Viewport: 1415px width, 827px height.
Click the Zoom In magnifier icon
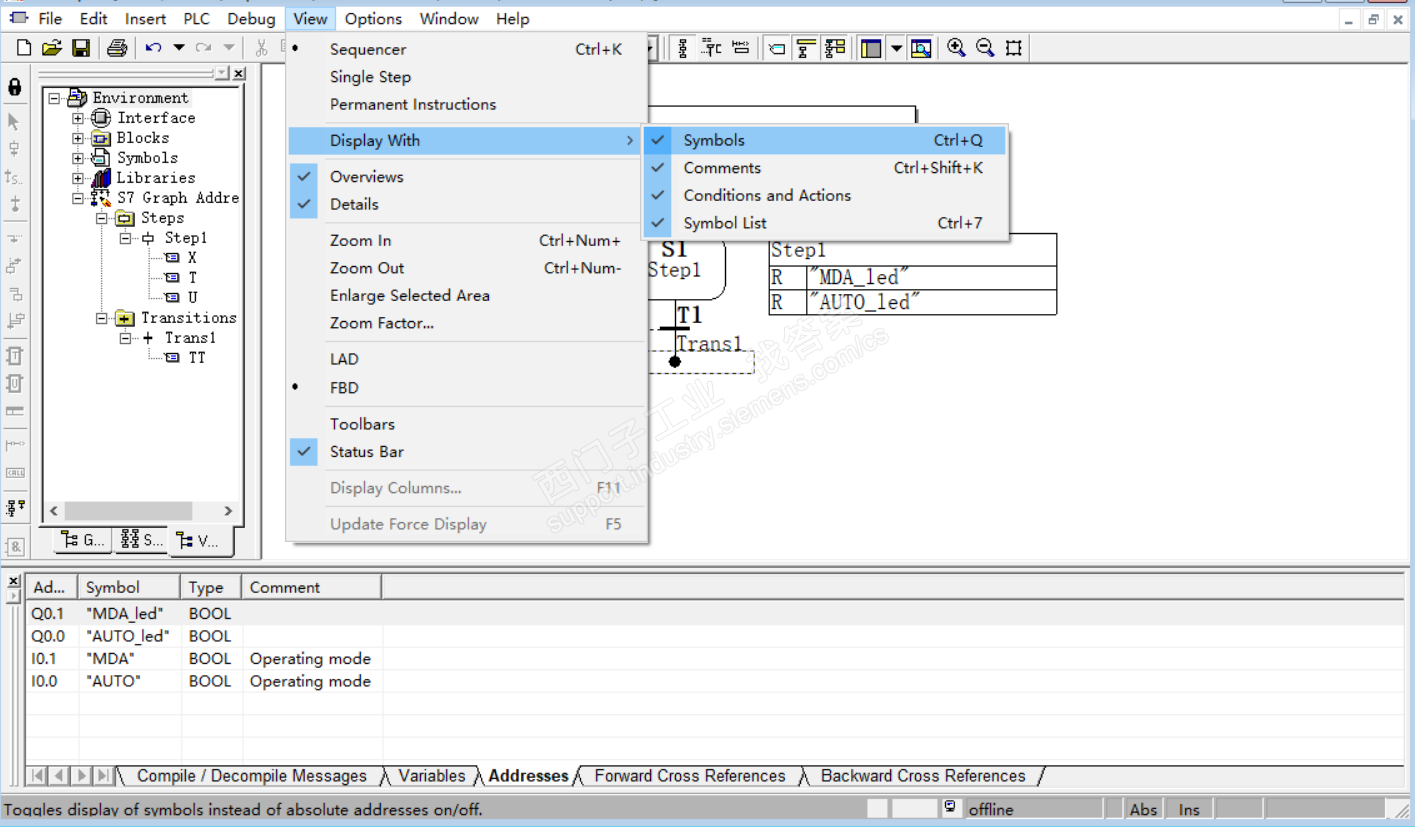pos(956,48)
